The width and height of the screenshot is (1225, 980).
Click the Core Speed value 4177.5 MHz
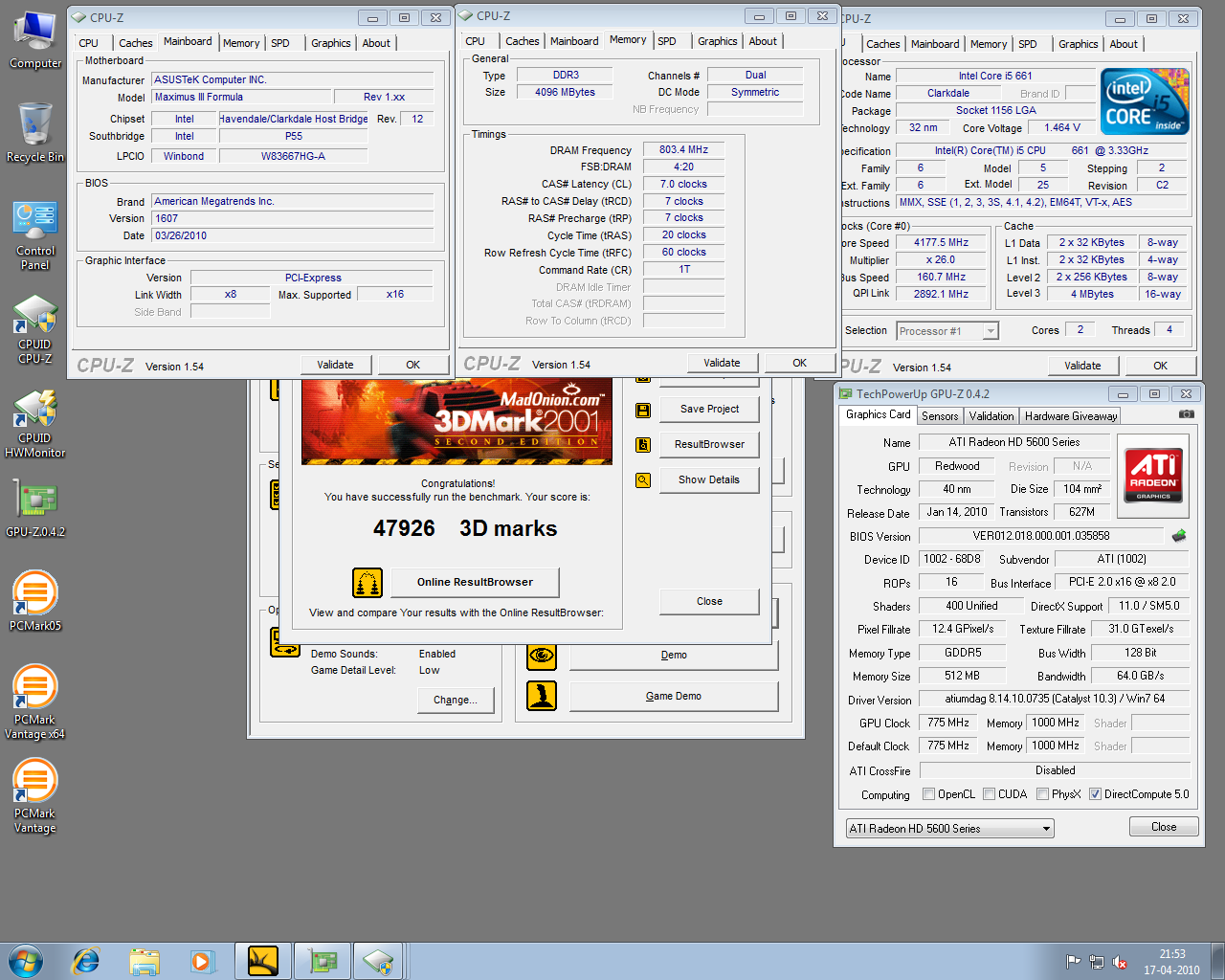941,242
